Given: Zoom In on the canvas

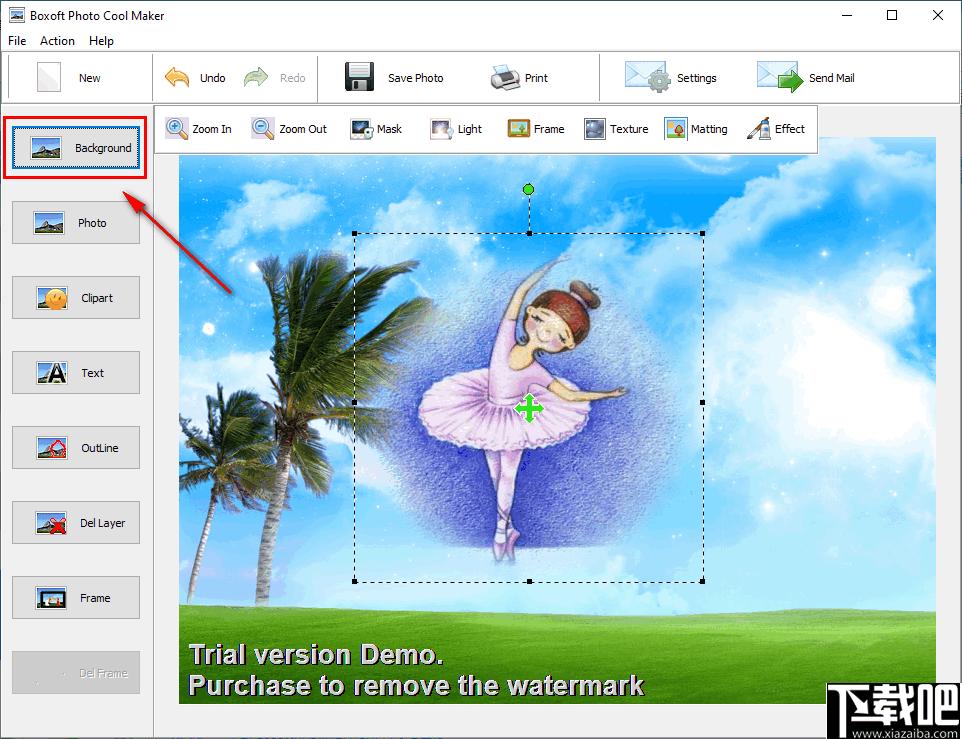Looking at the screenshot, I should click(x=198, y=129).
